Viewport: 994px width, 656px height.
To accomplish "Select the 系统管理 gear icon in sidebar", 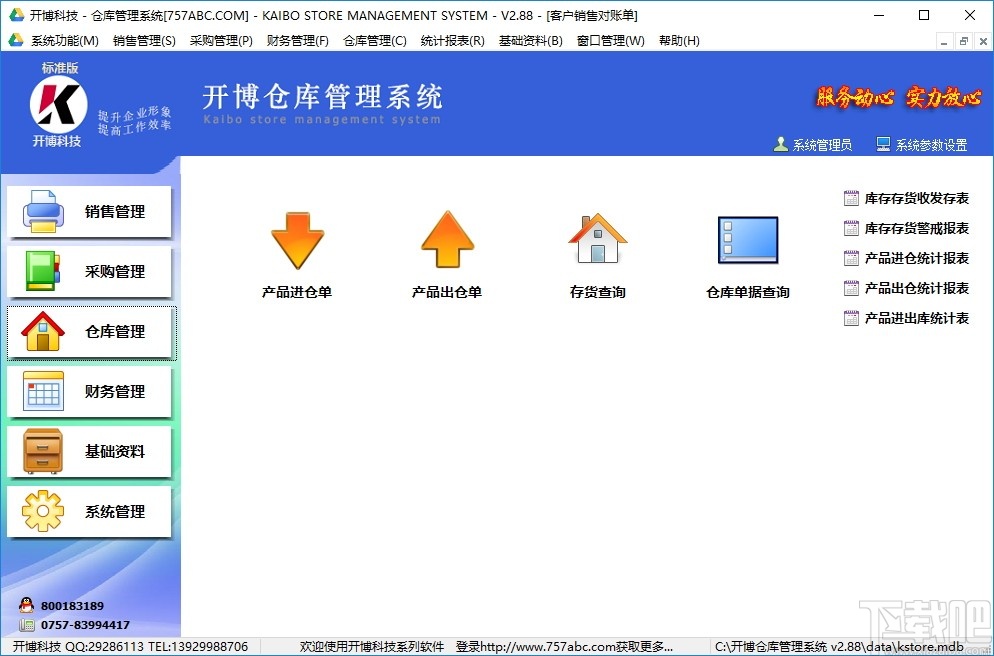I will 38,512.
